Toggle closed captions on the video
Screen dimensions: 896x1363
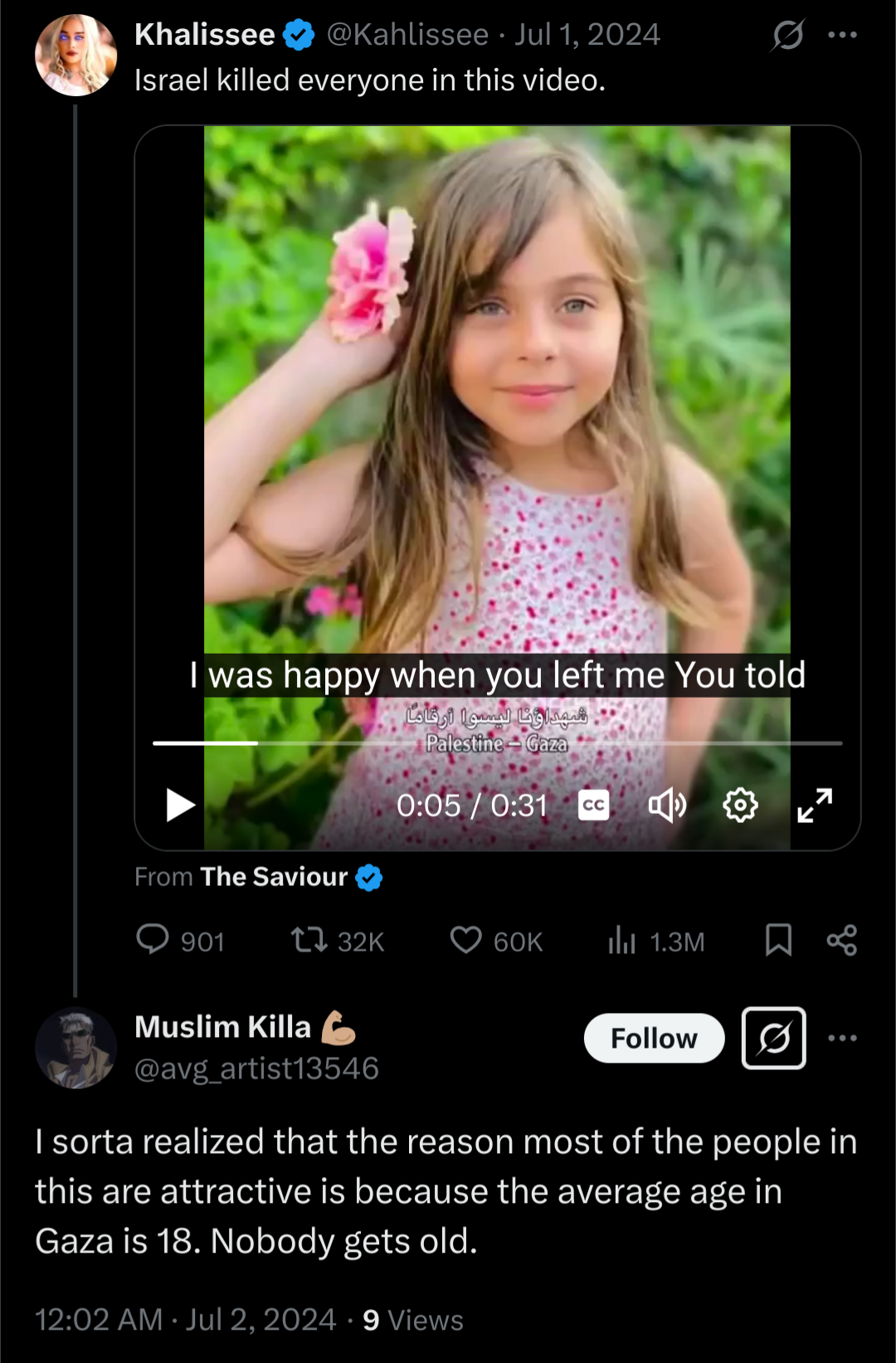click(x=593, y=805)
